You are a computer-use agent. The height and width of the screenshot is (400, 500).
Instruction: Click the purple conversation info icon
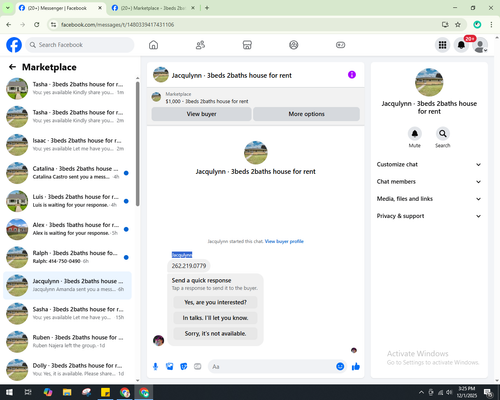352,75
